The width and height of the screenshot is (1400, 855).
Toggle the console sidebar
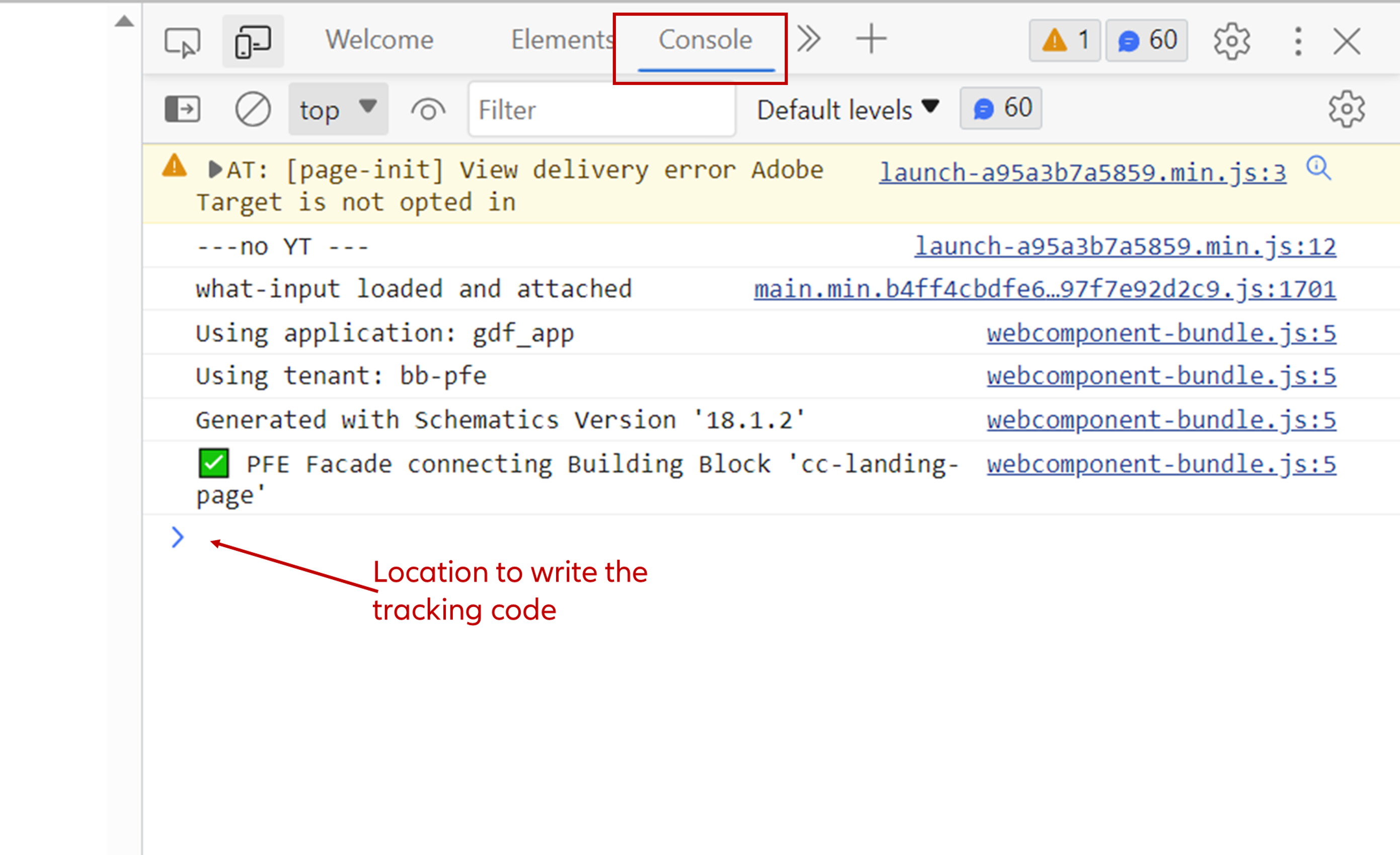[x=182, y=109]
